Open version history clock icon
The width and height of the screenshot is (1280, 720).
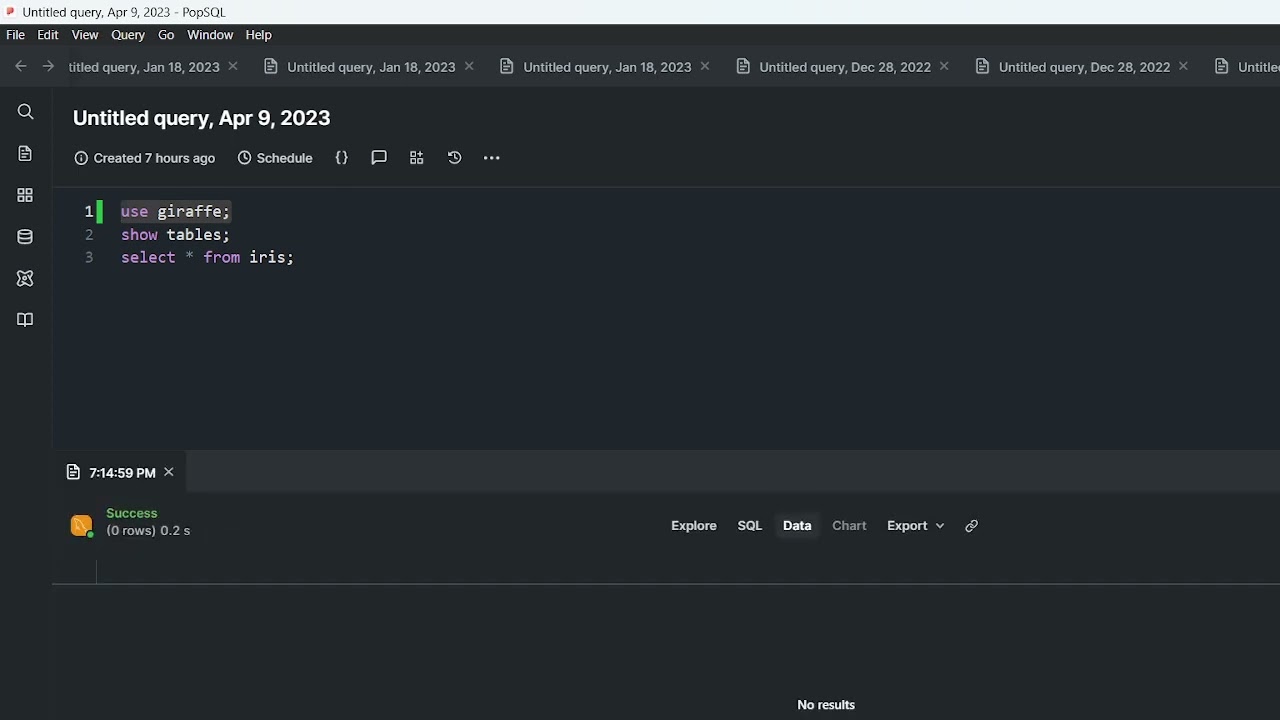[x=454, y=158]
